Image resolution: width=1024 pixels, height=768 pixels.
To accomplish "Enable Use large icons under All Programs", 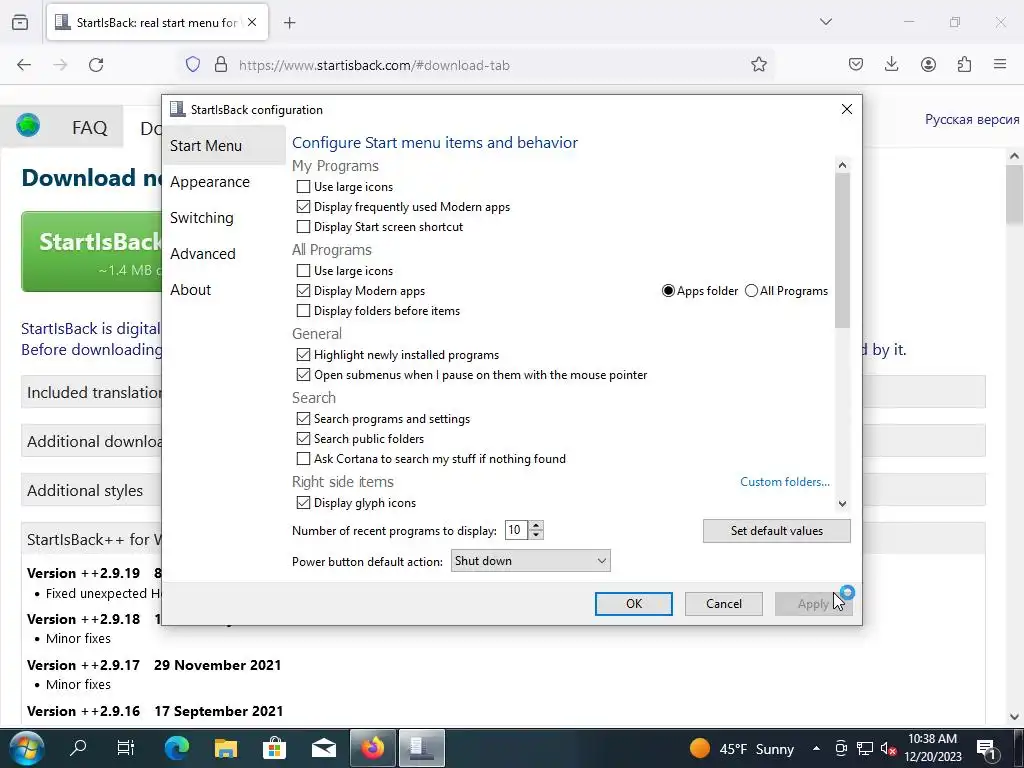I will pos(303,270).
